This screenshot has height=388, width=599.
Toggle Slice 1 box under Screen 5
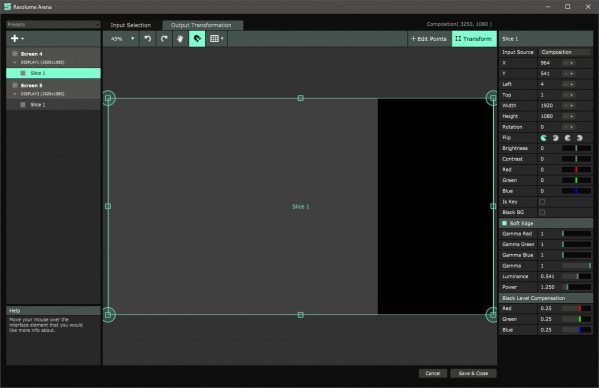pyautogui.click(x=23, y=105)
